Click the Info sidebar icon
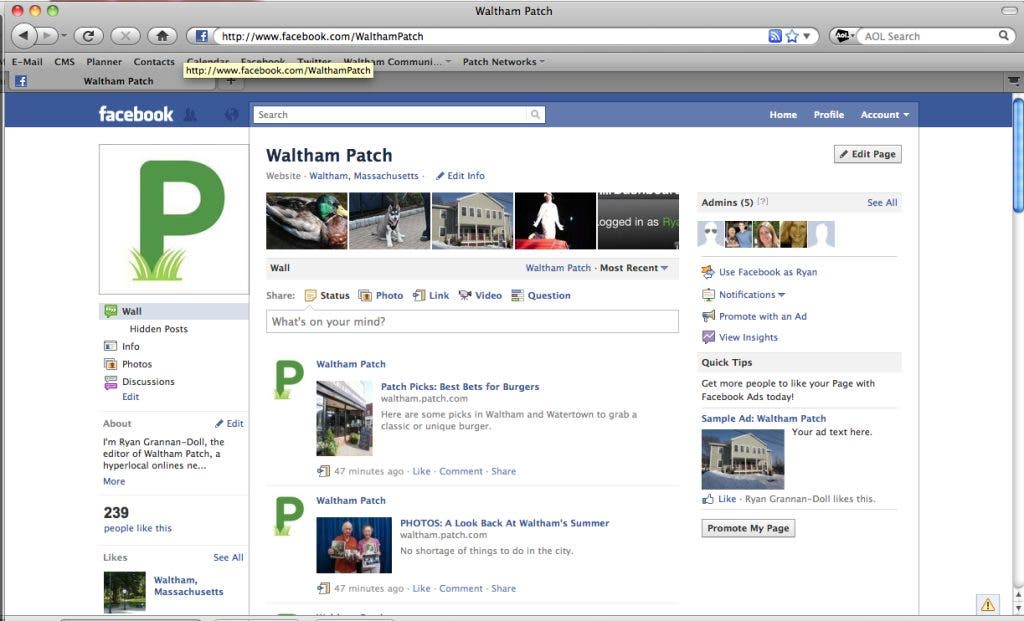Image resolution: width=1024 pixels, height=621 pixels. 110,346
